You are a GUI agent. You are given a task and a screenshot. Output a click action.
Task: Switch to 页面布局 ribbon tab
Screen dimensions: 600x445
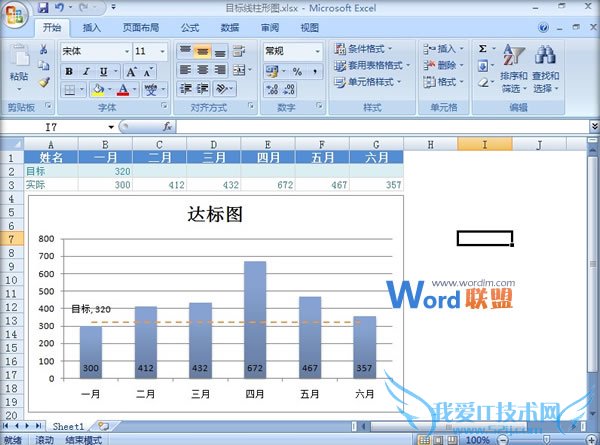(x=140, y=28)
